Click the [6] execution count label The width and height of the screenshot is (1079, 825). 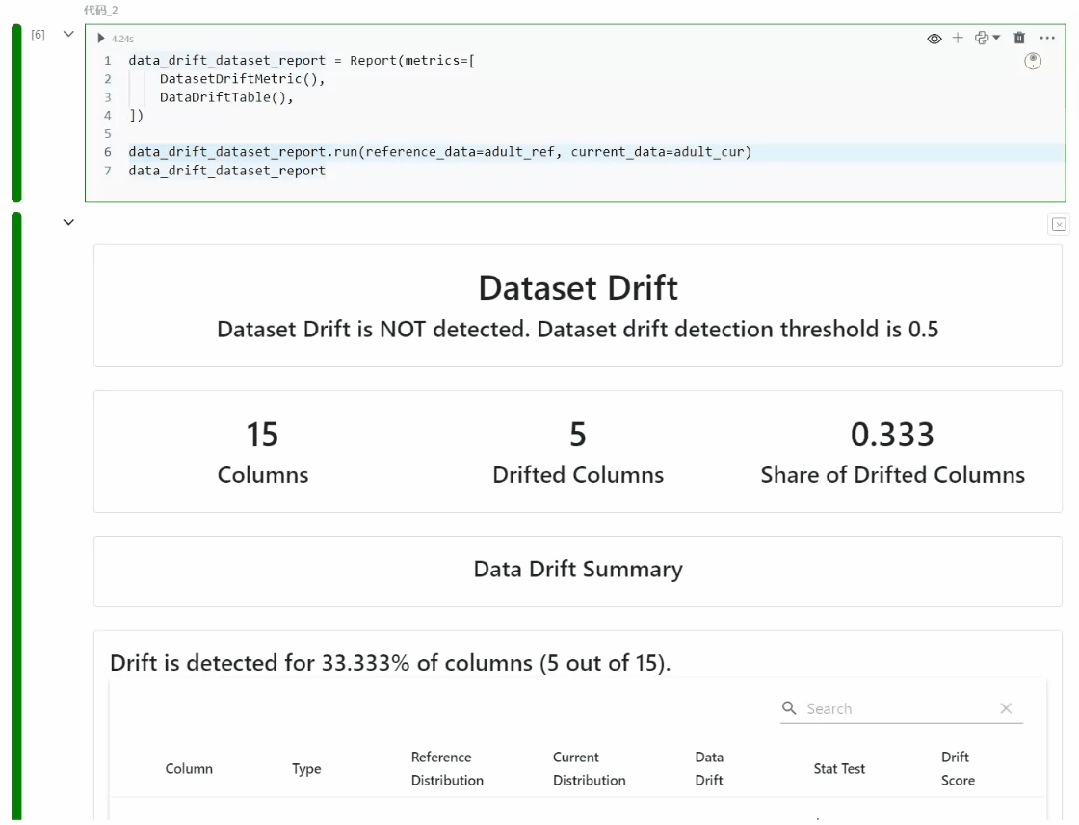[38, 34]
